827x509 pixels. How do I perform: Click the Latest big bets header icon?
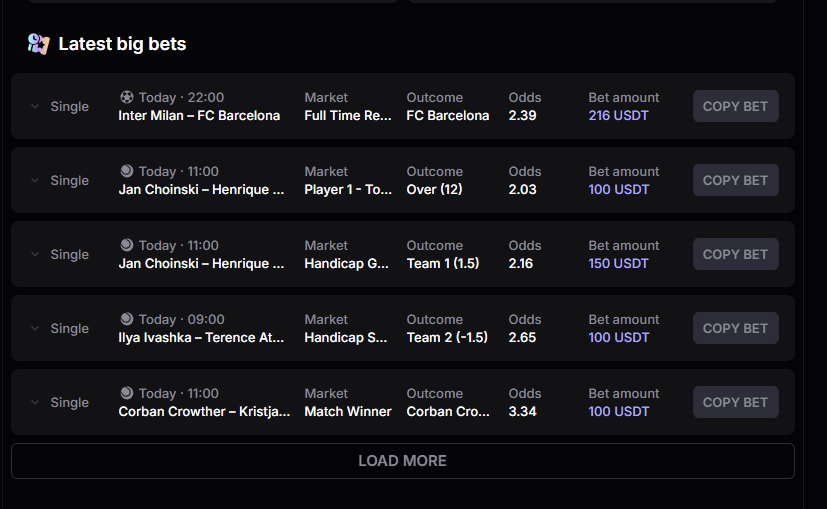[38, 44]
